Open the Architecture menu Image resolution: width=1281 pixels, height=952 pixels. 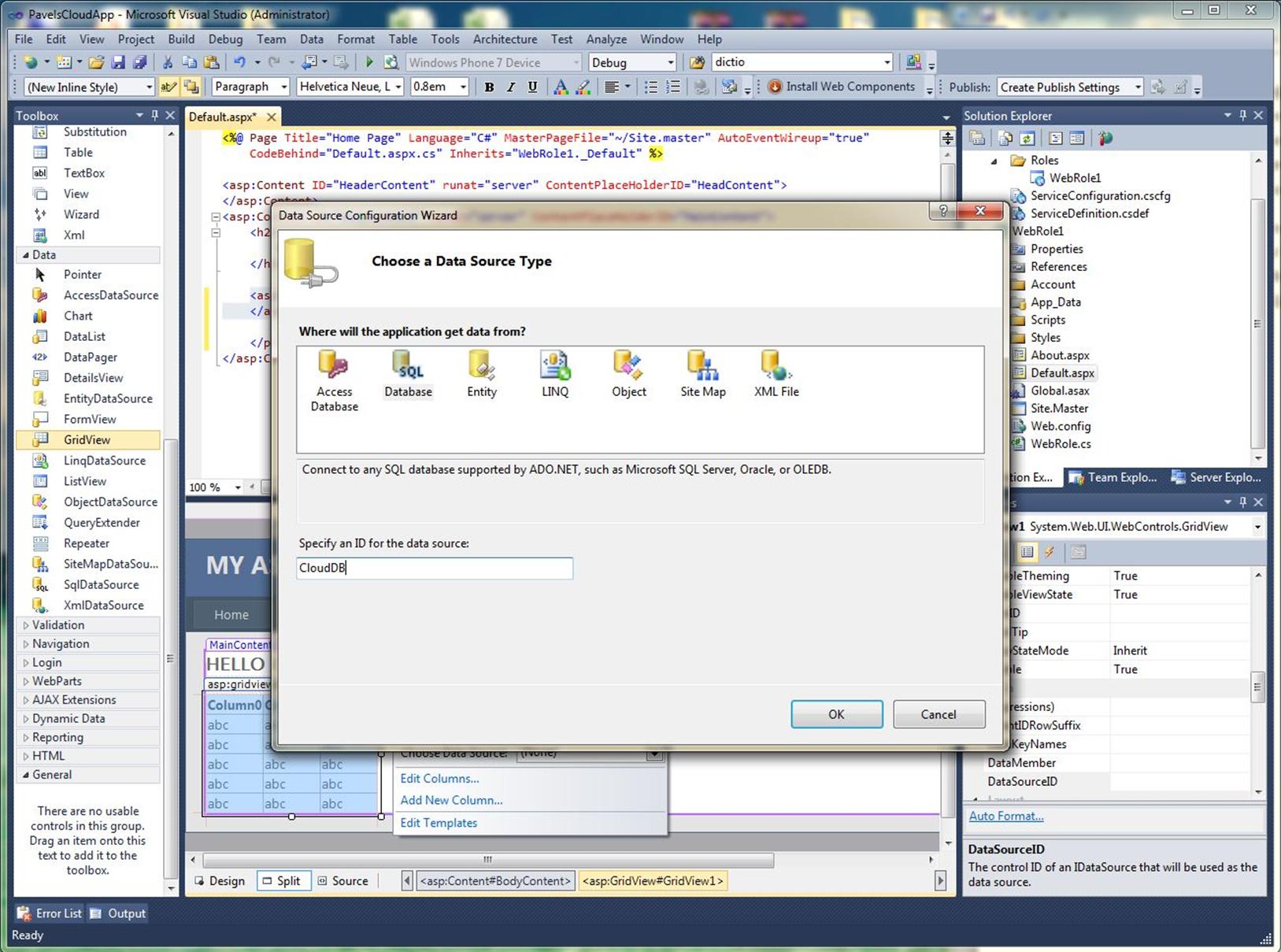[x=505, y=39]
